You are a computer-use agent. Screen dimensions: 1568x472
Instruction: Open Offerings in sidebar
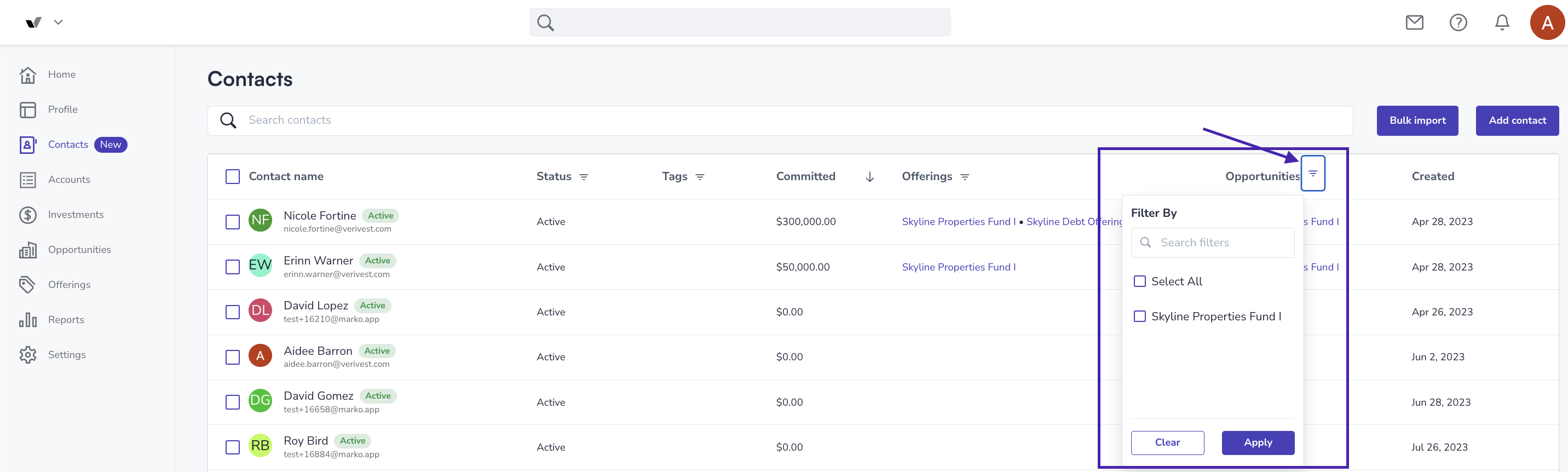tap(69, 284)
